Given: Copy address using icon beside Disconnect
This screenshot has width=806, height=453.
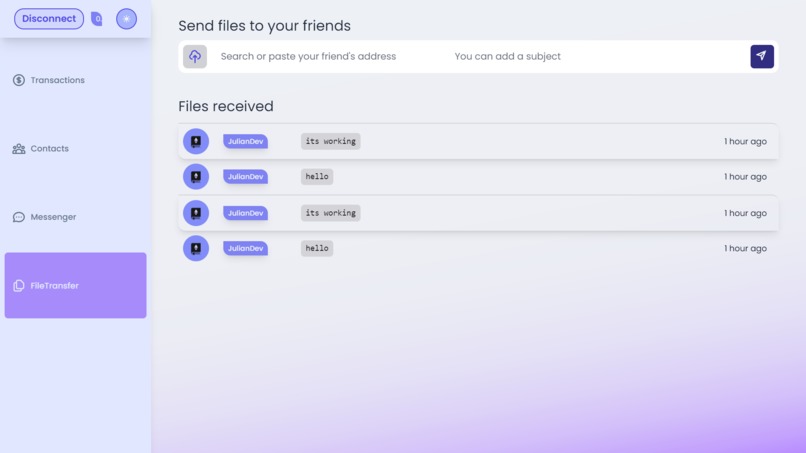Looking at the screenshot, I should tap(96, 19).
